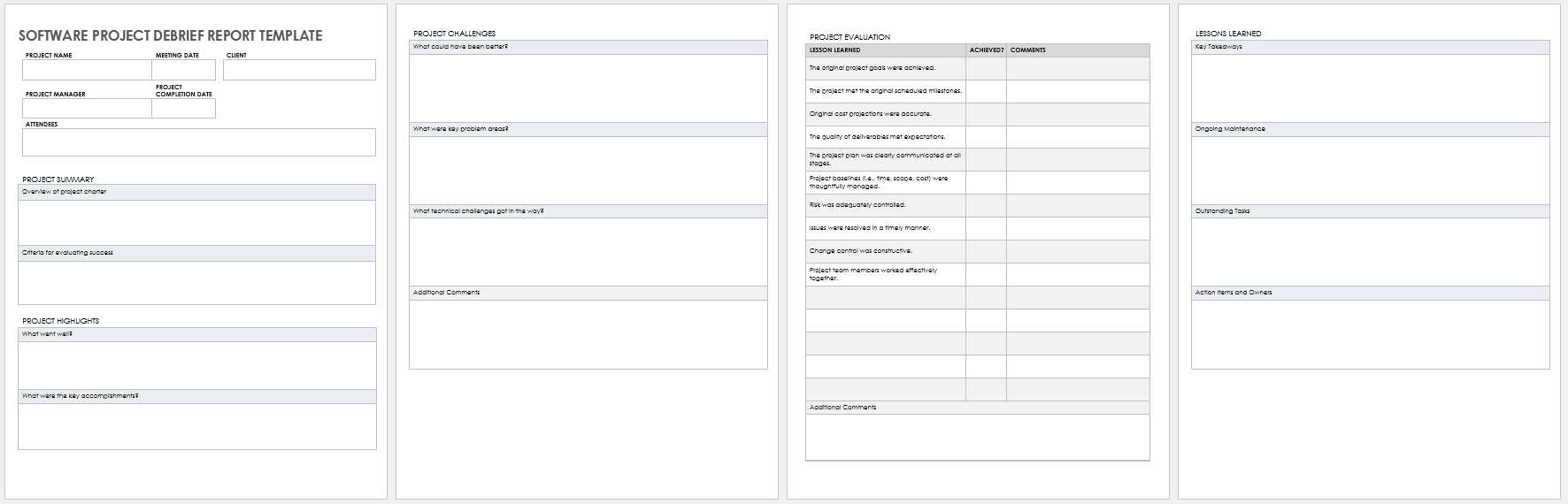Click the Key Takeaways text area
Viewport: 1568px width, 504px height.
pyautogui.click(x=1370, y=88)
